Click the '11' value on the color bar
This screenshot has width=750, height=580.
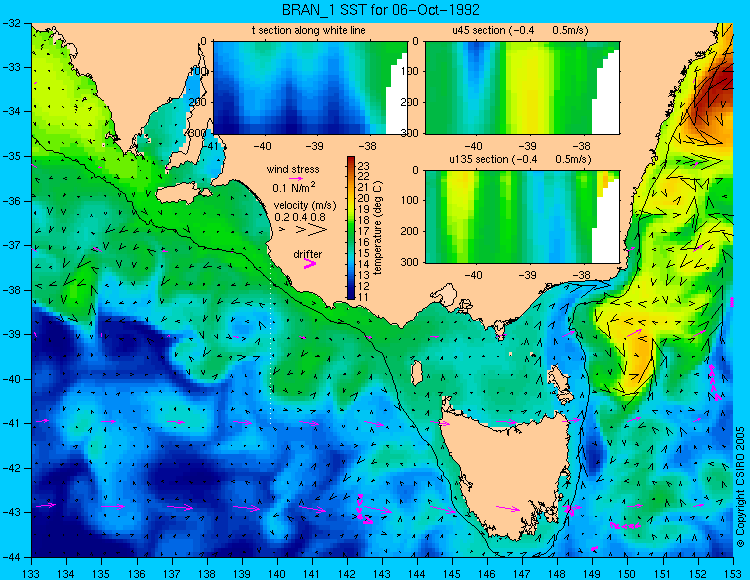click(364, 297)
